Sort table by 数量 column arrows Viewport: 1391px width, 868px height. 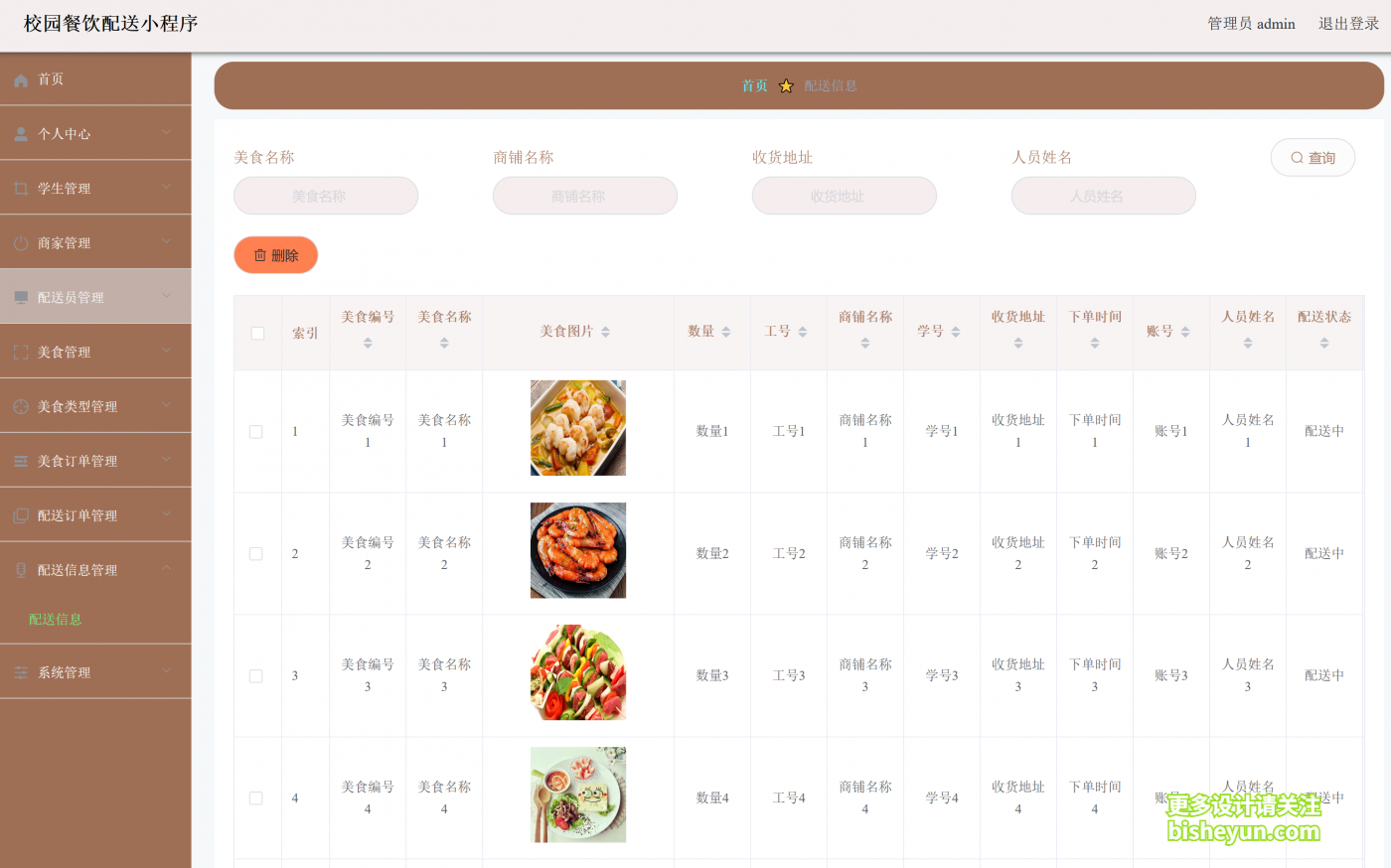(x=726, y=332)
